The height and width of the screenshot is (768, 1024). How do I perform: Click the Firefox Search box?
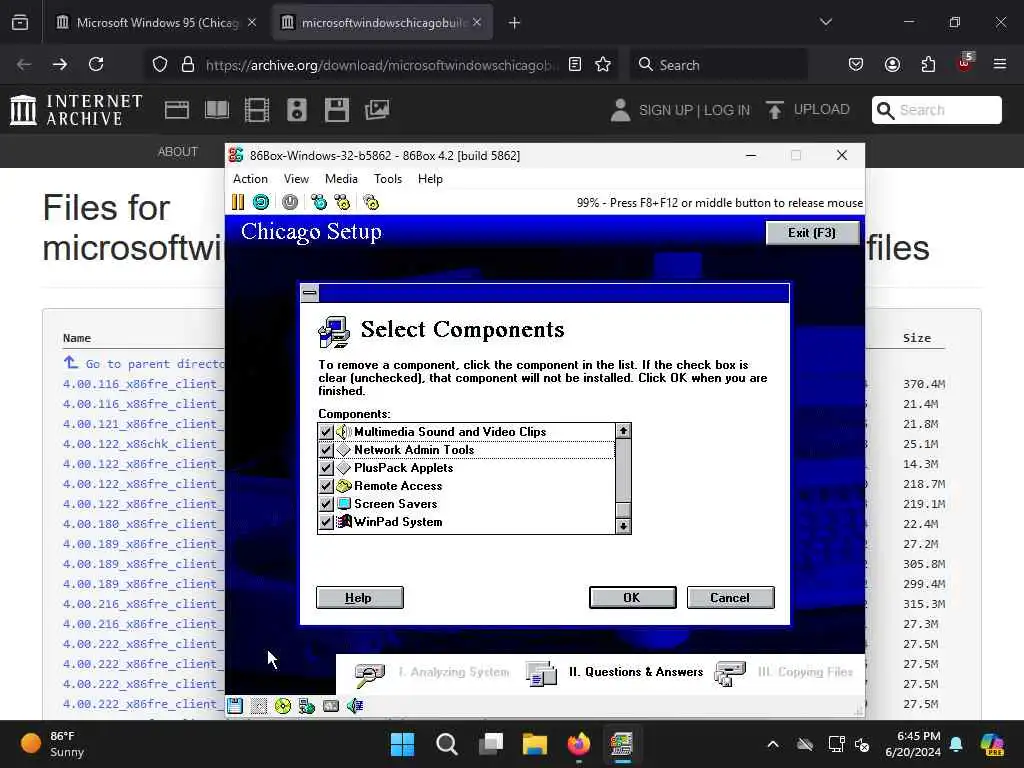718,64
